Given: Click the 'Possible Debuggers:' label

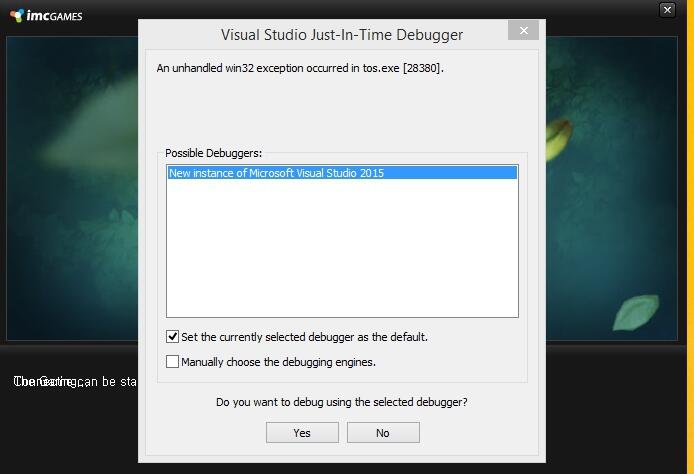Looking at the screenshot, I should click(x=213, y=153).
